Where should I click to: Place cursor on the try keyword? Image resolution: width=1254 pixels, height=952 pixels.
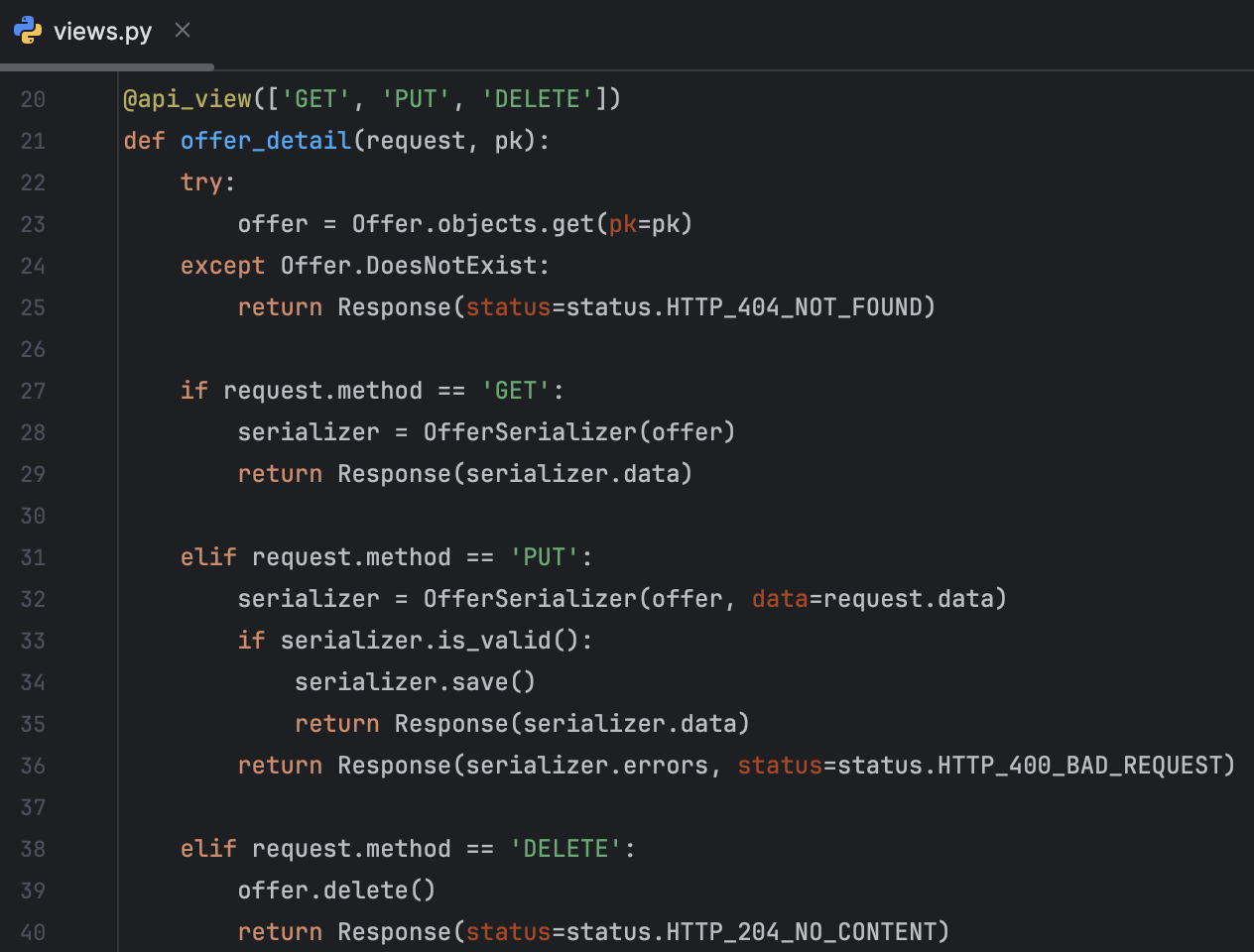tap(198, 181)
